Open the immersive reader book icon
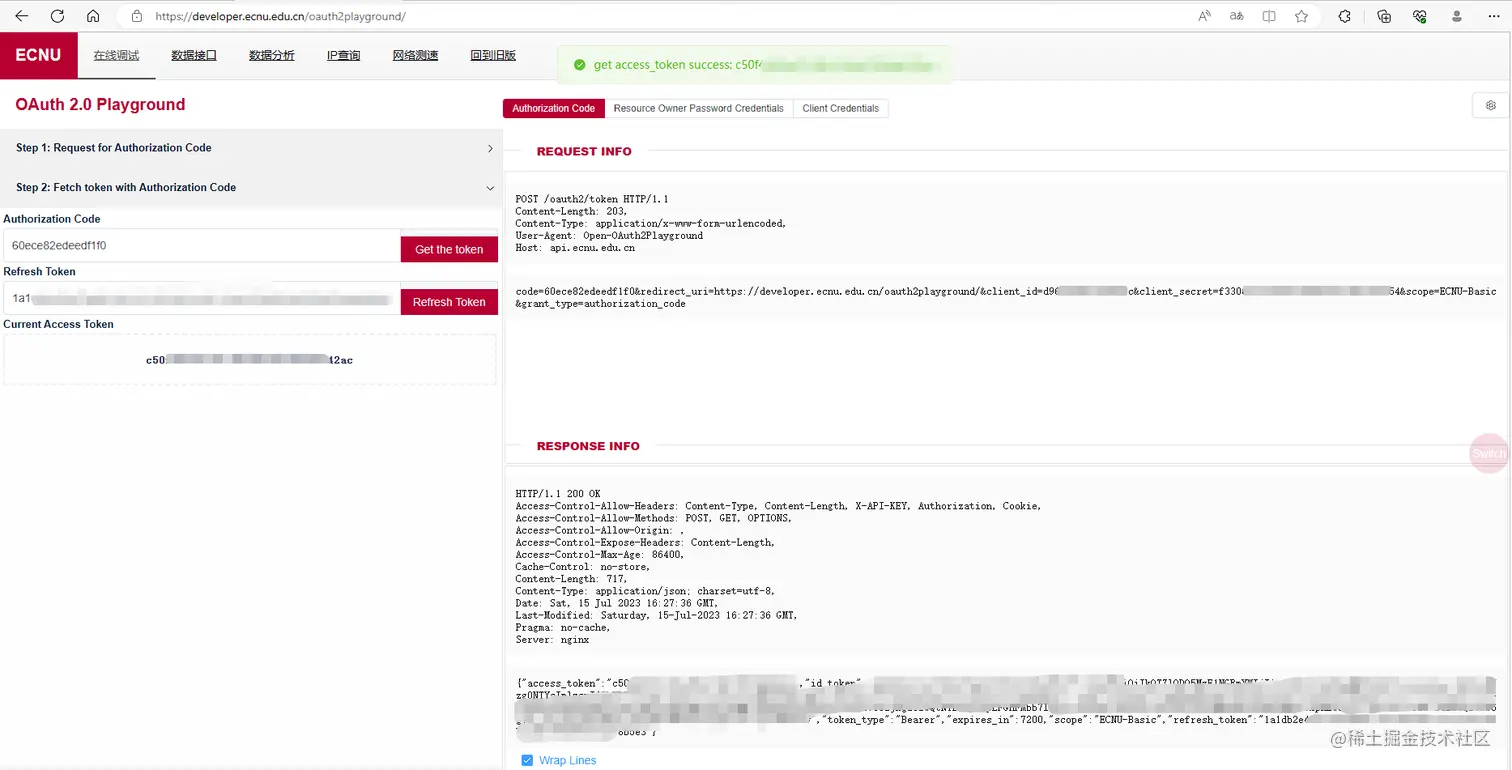This screenshot has width=1512, height=770. click(x=1269, y=16)
